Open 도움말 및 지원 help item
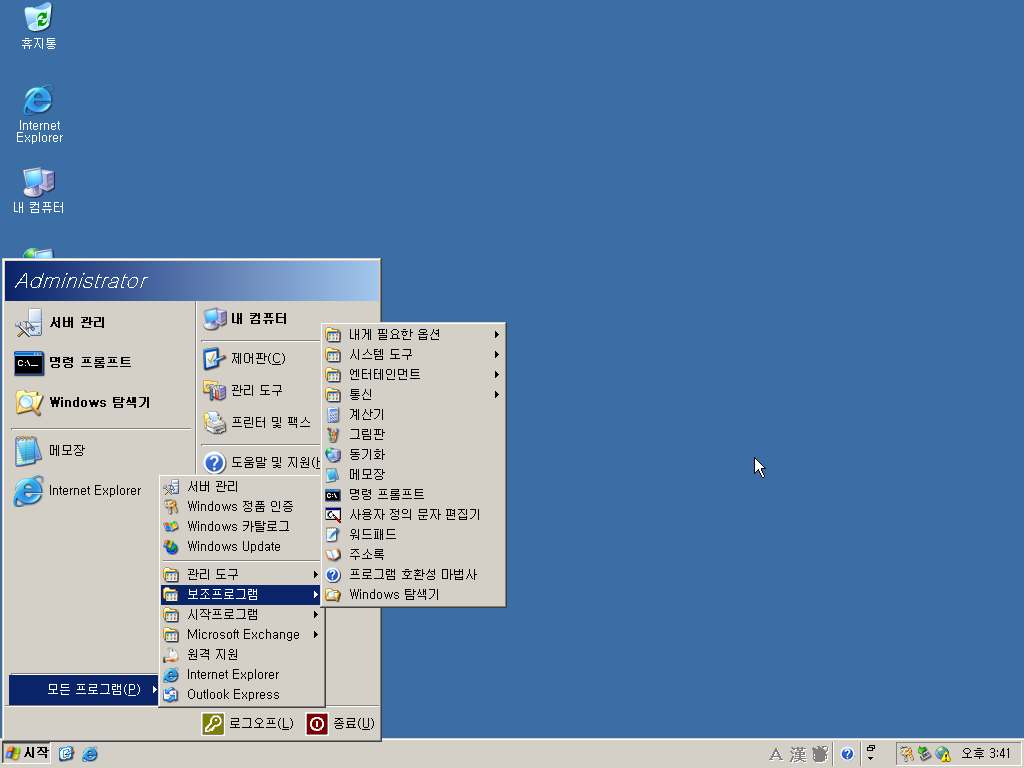Screen dimensions: 1024x768 [x=261, y=462]
